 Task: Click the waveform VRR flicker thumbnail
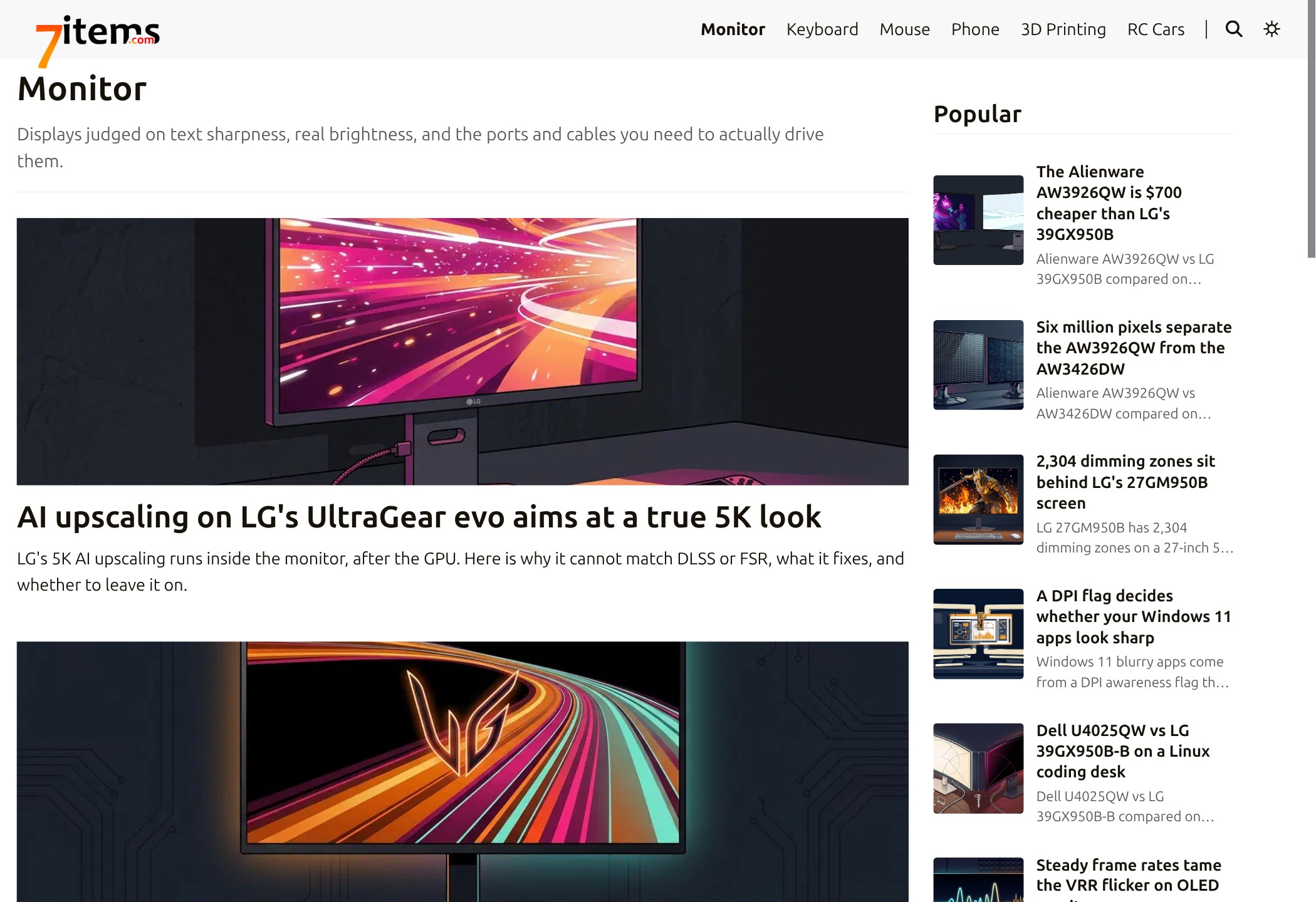pyautogui.click(x=978, y=880)
